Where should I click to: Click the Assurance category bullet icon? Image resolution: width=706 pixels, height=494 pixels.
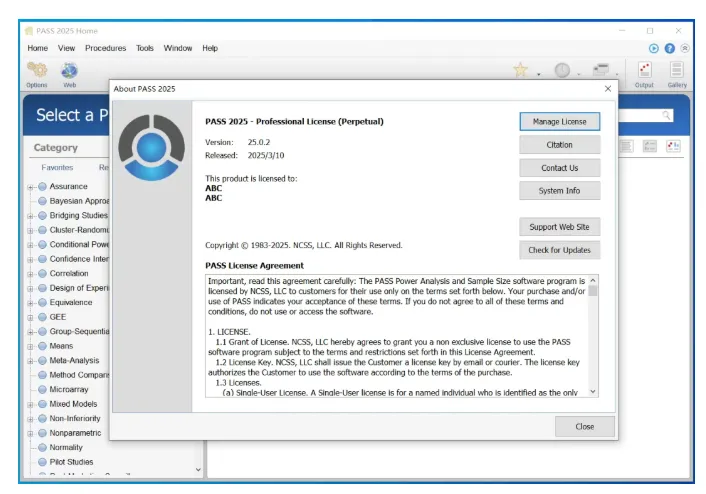point(42,186)
